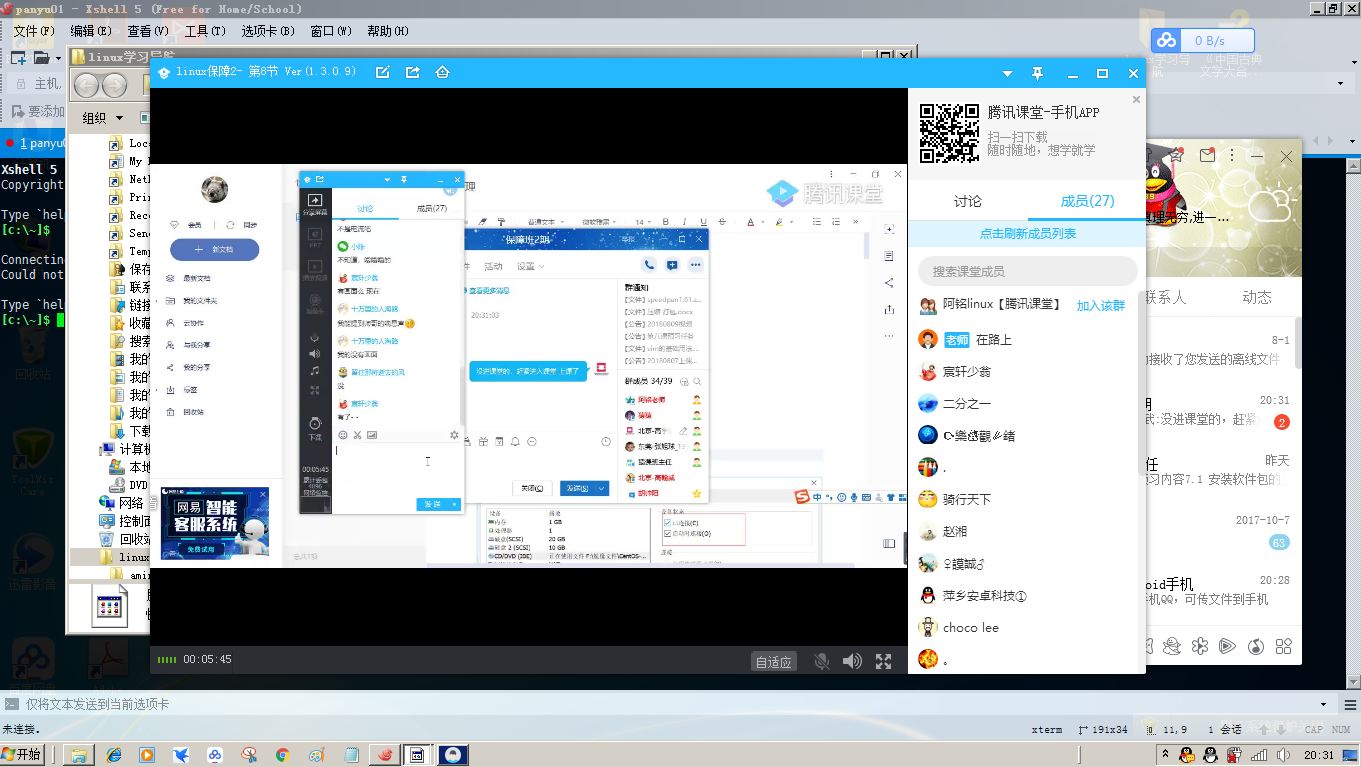Close the Tencent Classroom mobile app QR banner
Image resolution: width=1361 pixels, height=767 pixels.
[1136, 99]
